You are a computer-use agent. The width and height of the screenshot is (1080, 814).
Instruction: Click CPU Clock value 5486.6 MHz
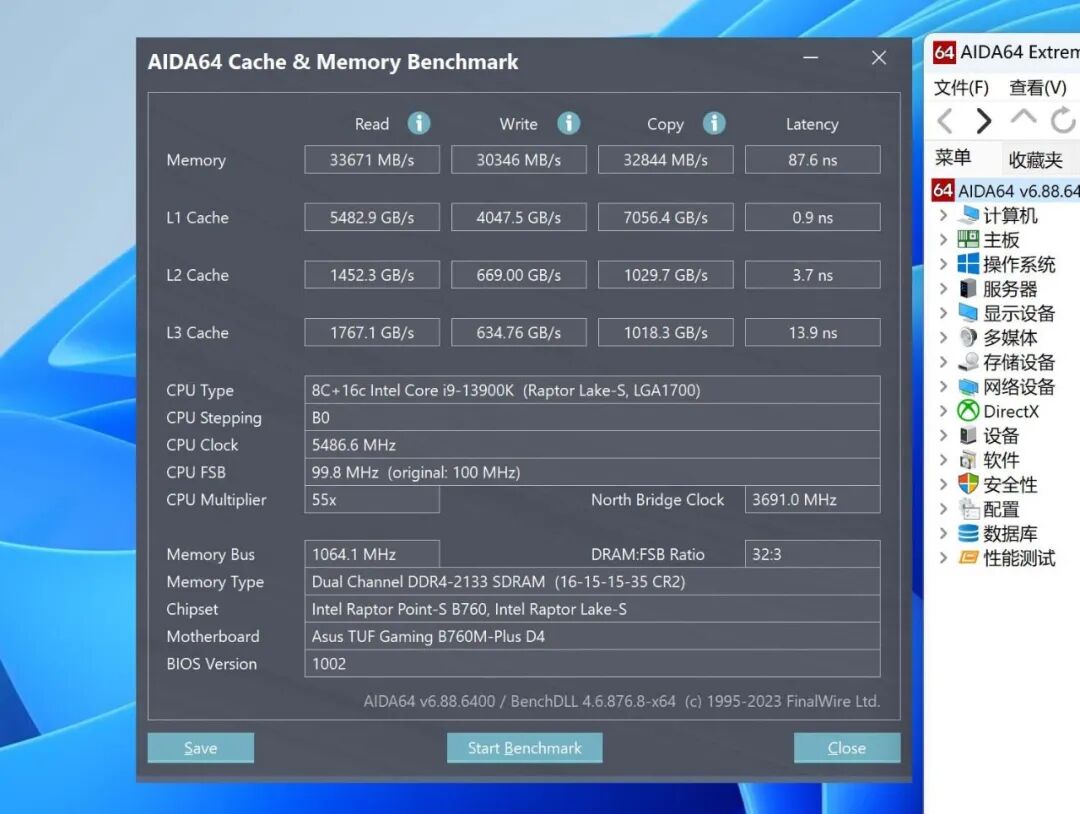point(592,445)
